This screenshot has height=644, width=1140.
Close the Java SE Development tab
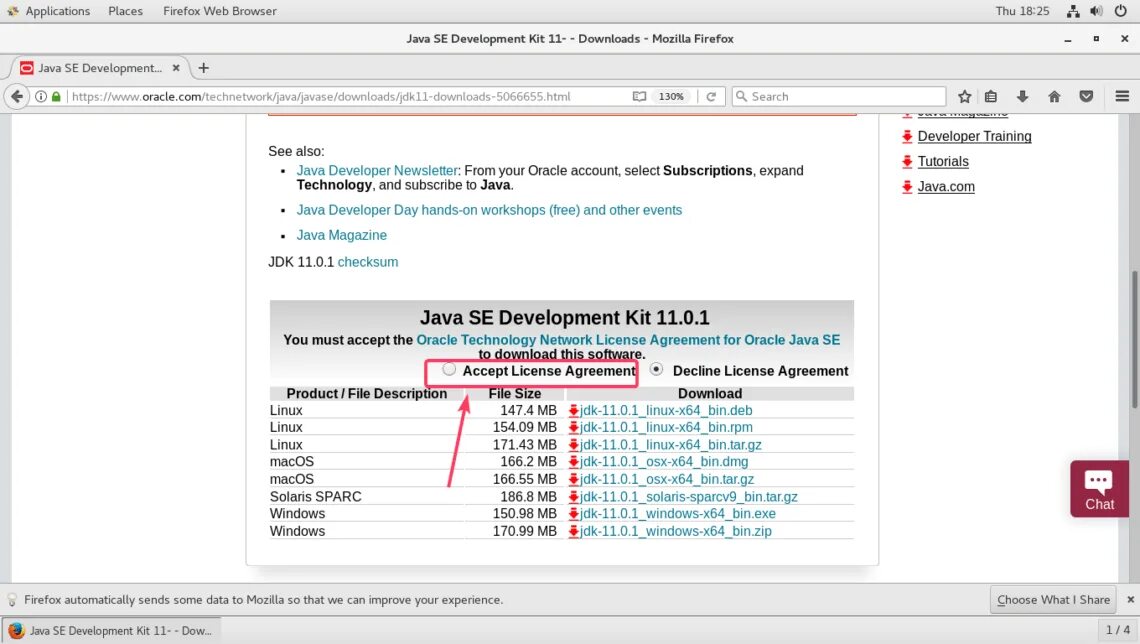tap(176, 68)
